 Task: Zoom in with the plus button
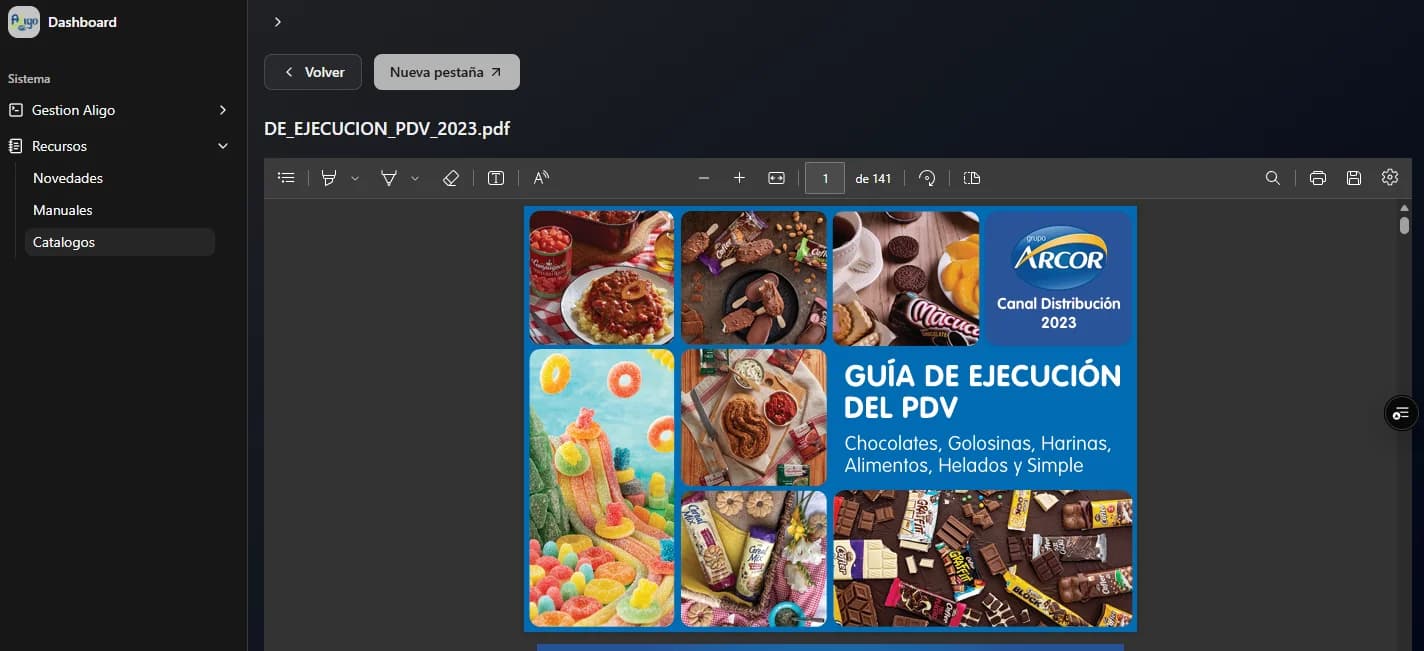tap(739, 178)
